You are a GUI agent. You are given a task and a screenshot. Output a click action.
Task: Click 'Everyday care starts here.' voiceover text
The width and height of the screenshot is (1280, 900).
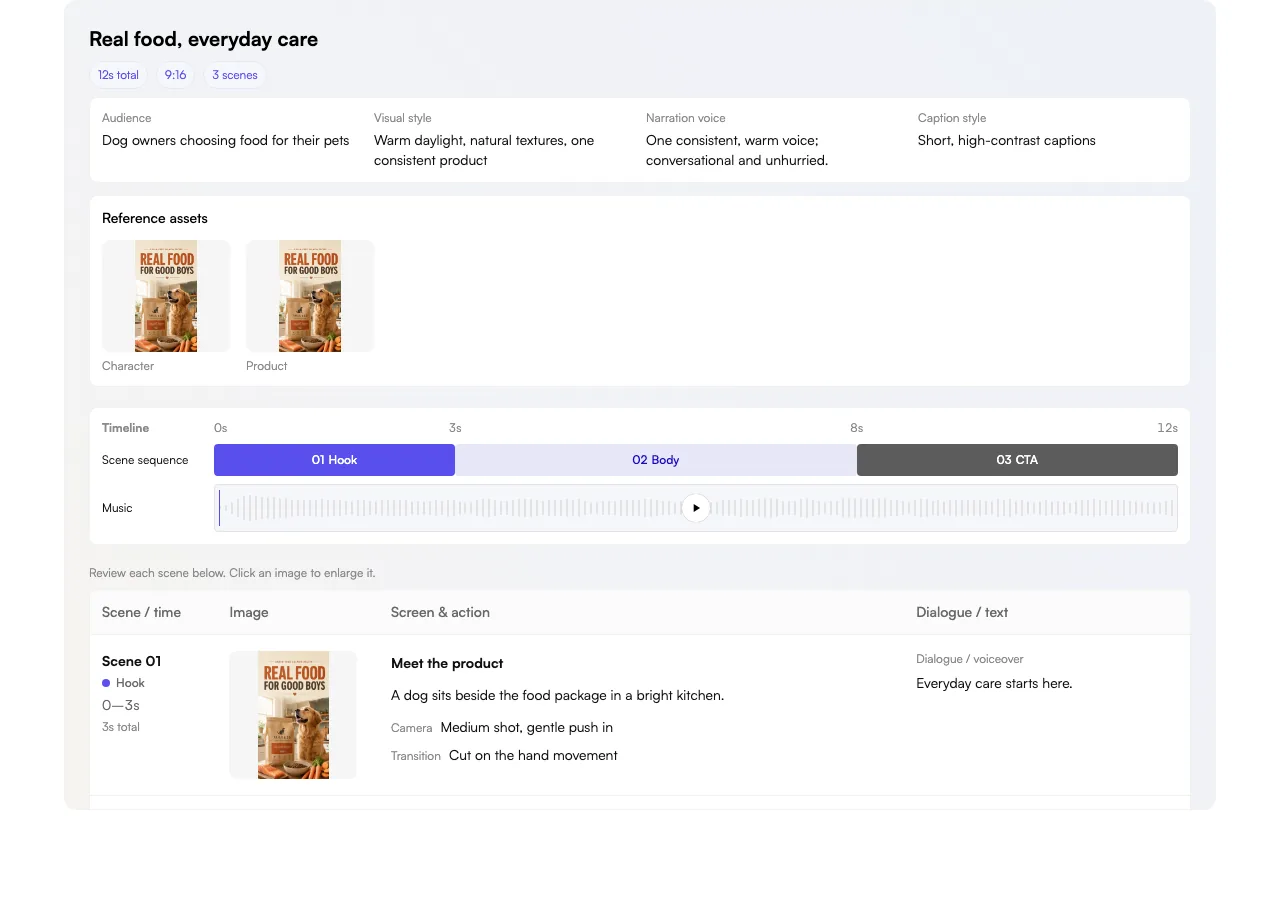click(994, 683)
